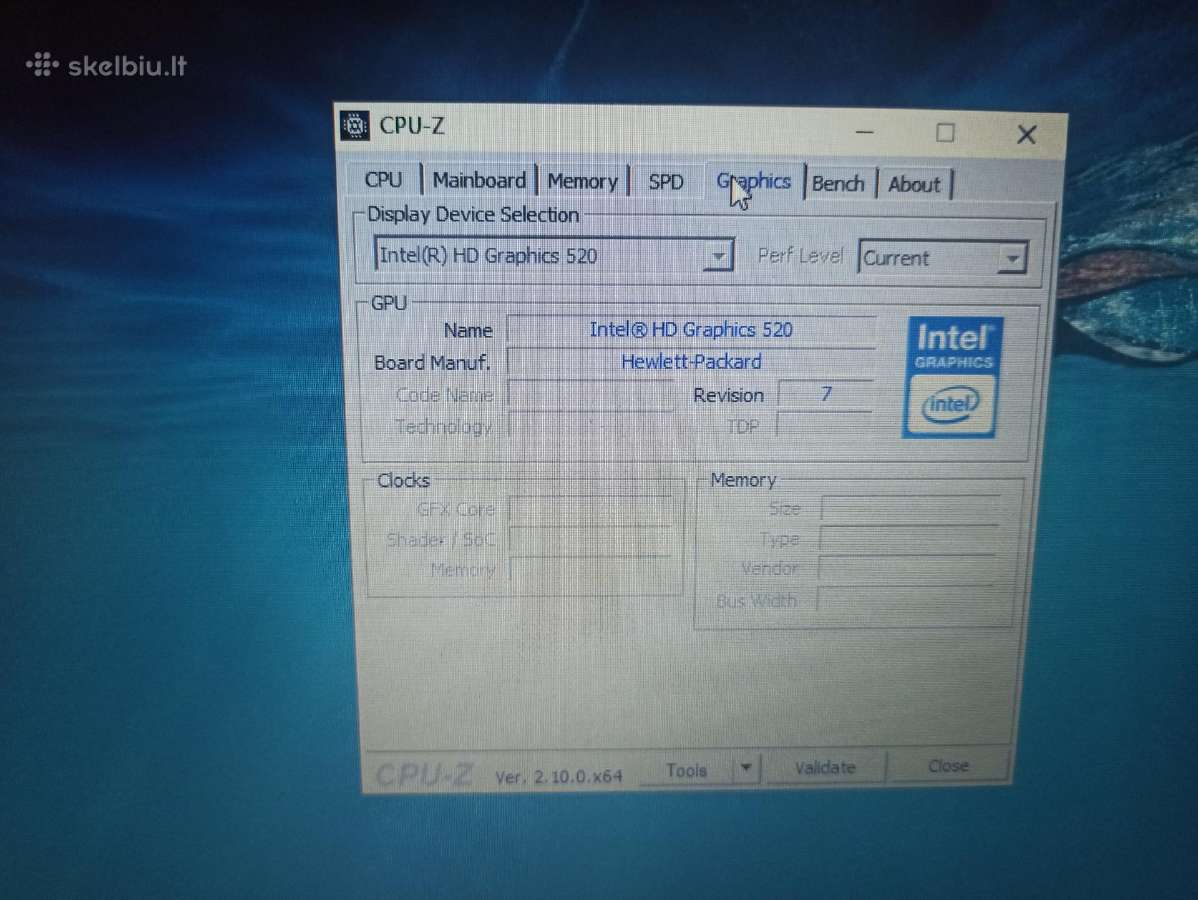
Task: Select the SPD tab
Action: (665, 182)
